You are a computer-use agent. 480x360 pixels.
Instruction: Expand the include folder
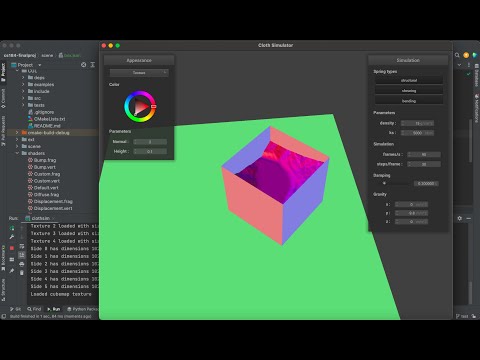[23, 91]
